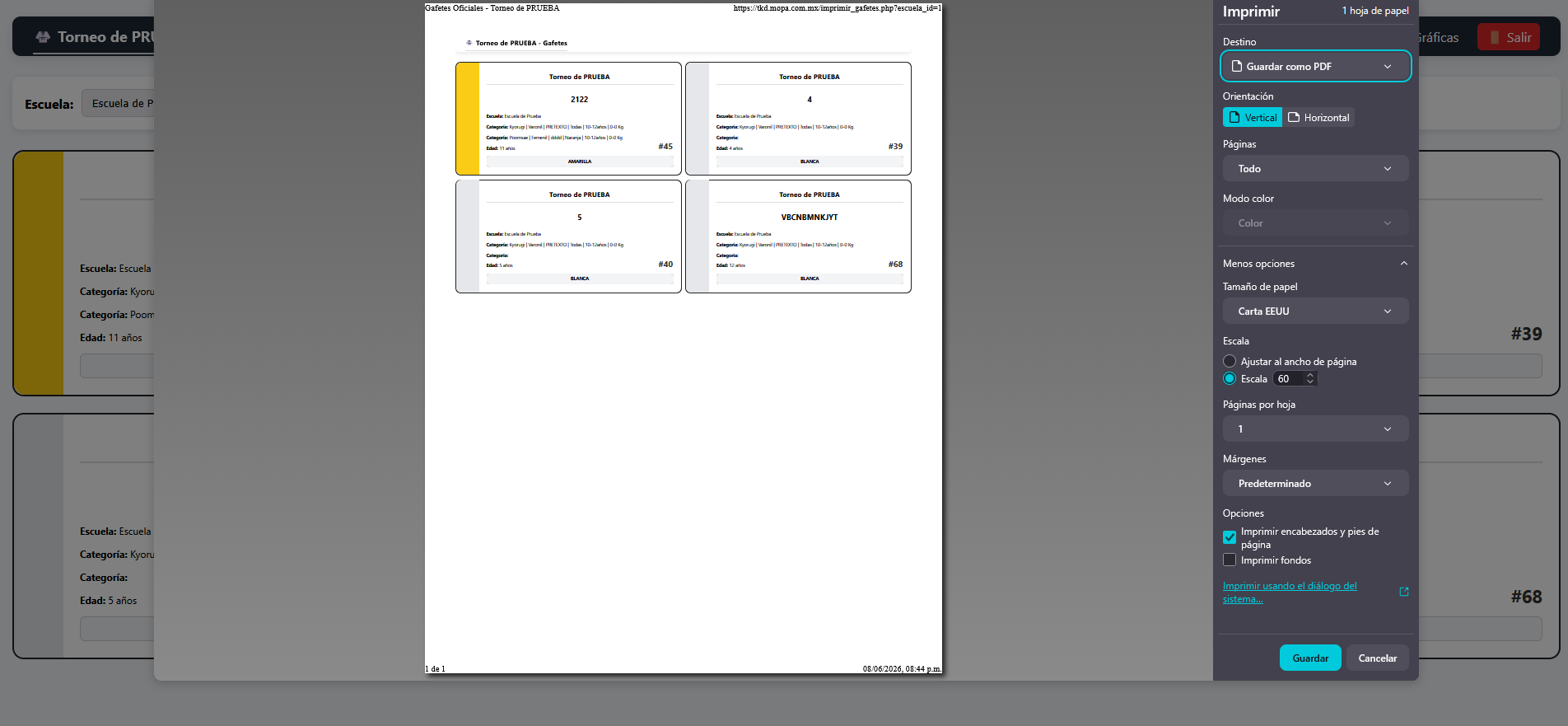Click the Guardar button
The image size is (1568, 726).
pyautogui.click(x=1310, y=658)
